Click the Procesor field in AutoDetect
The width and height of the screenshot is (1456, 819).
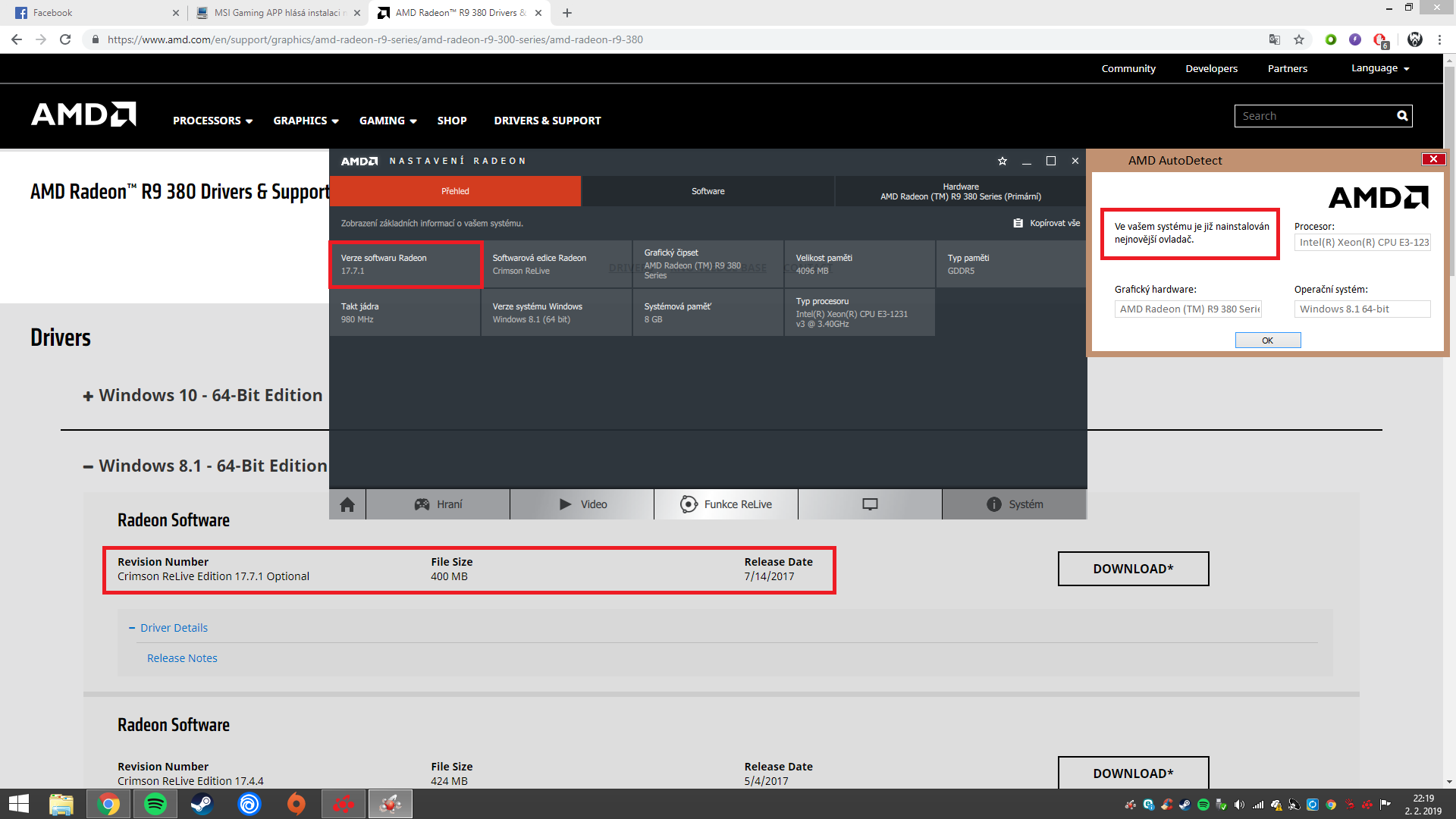[x=1362, y=243]
